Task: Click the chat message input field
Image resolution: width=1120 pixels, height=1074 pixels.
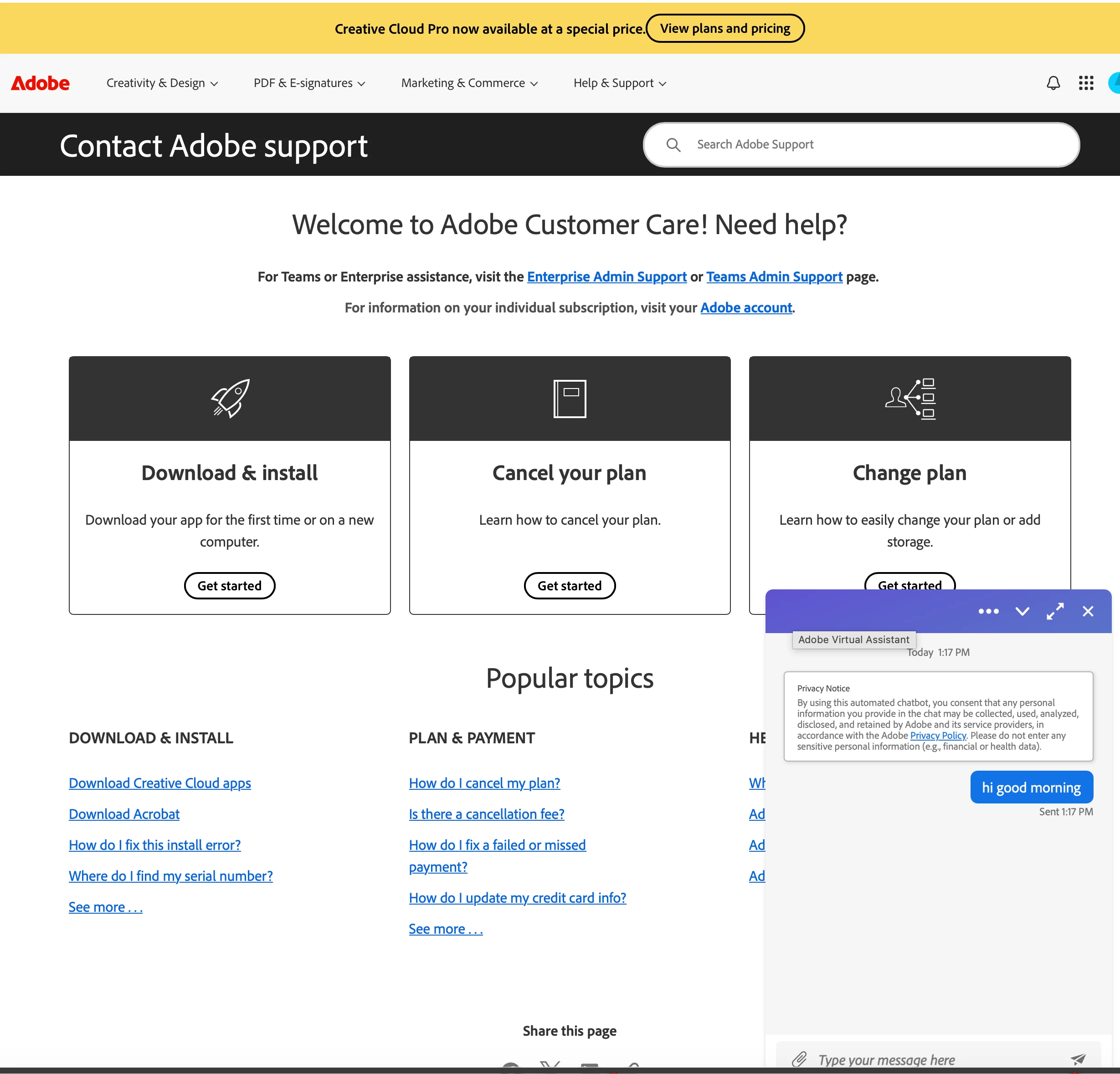Action: pos(937,1060)
